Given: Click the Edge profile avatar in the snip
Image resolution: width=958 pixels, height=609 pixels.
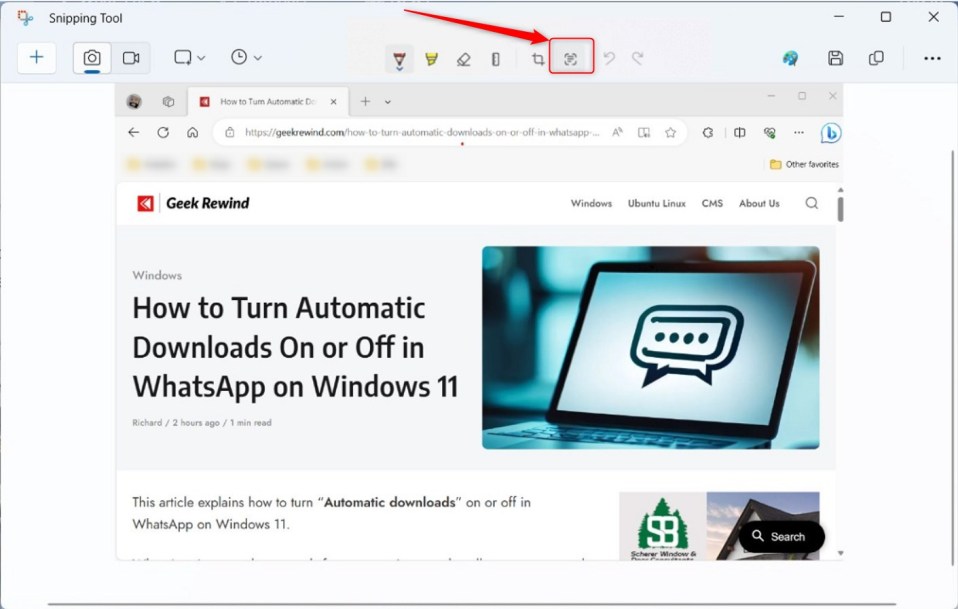Looking at the screenshot, I should 134,101.
